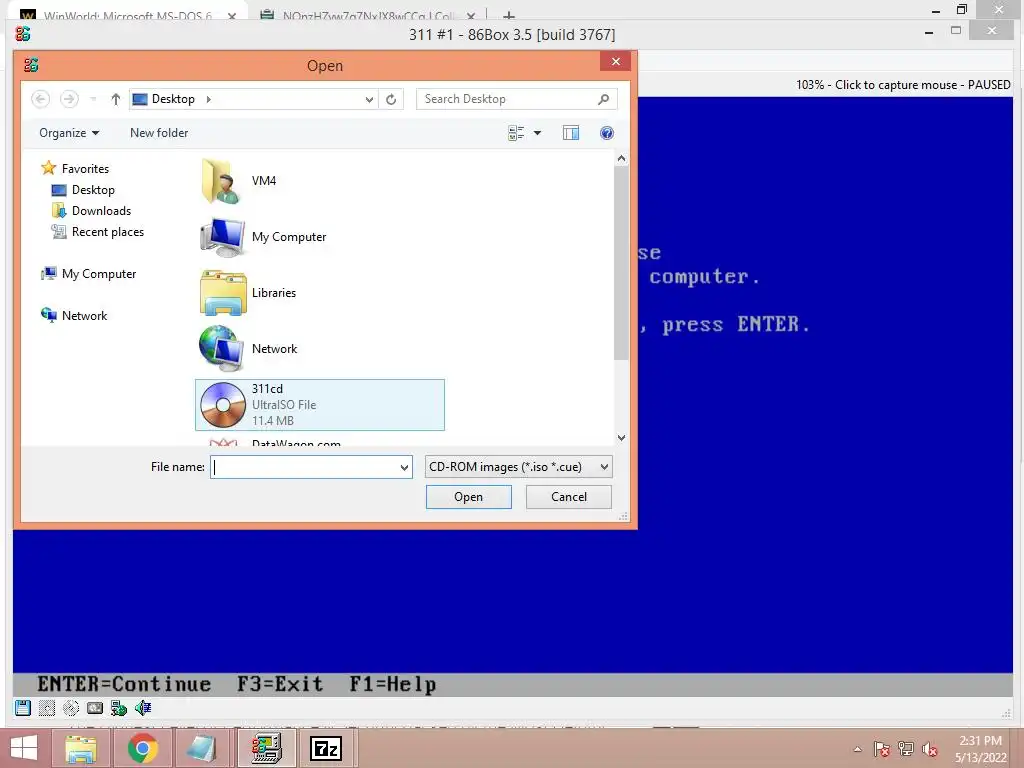The image size is (1024, 768).
Task: Open 7-Zip from the taskbar
Action: pos(326,748)
